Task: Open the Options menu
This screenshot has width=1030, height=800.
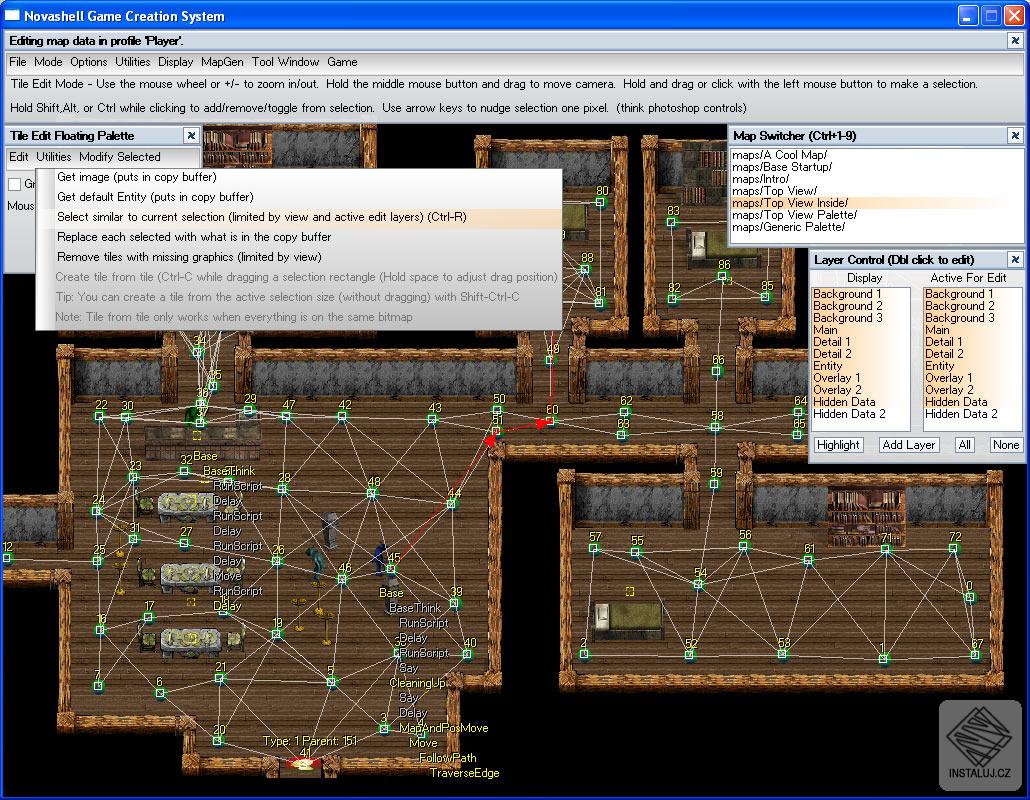Action: (89, 62)
